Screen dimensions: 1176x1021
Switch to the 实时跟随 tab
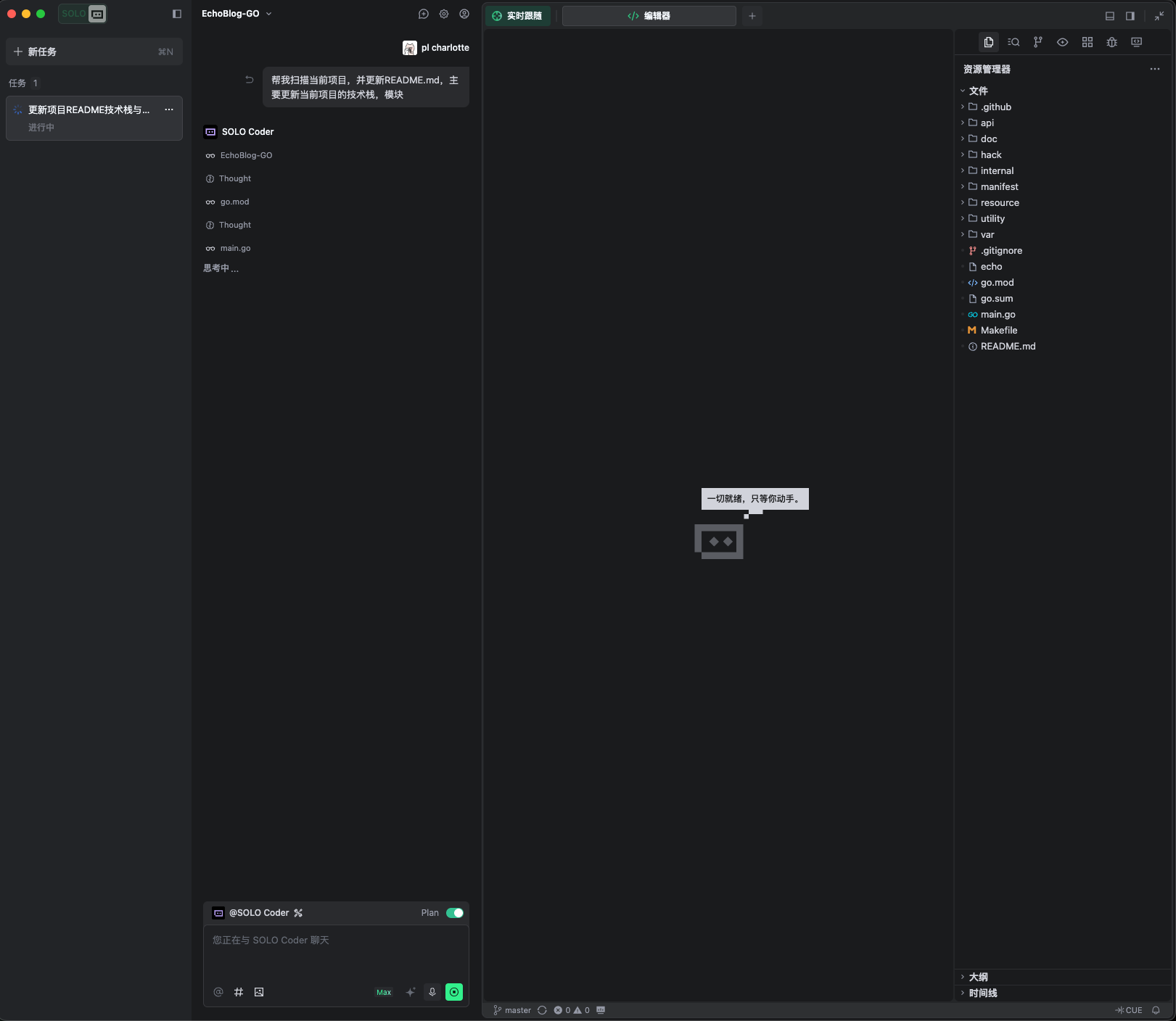[x=518, y=16]
